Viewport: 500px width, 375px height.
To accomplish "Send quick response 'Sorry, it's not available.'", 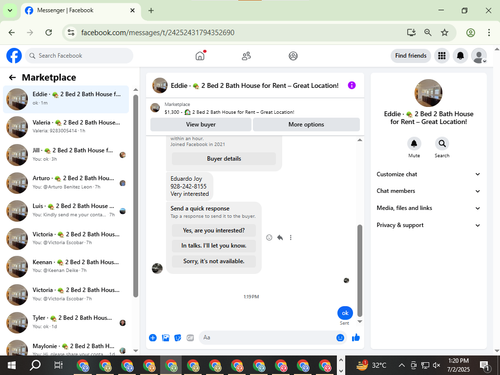I will [x=214, y=261].
